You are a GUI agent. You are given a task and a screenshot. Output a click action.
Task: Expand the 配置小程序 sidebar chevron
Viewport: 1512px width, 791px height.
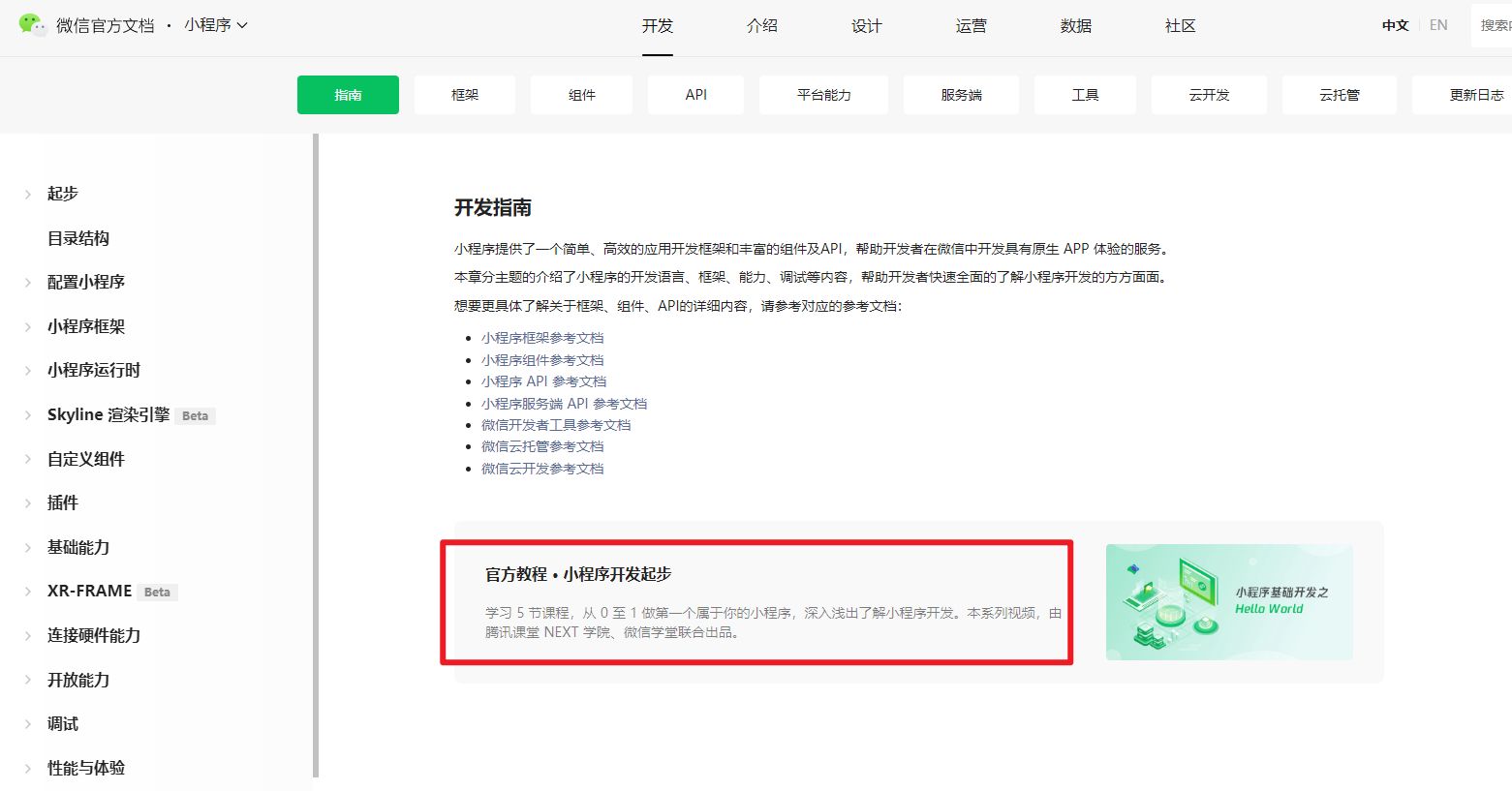point(28,283)
